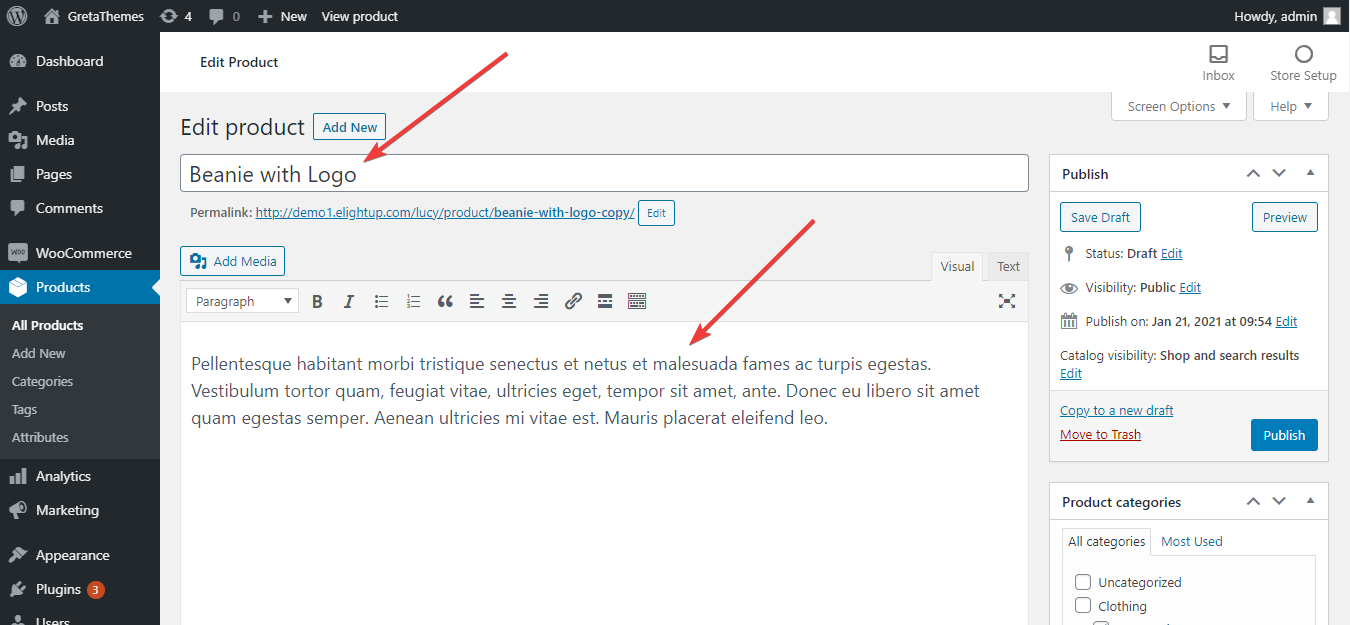
Task: Switch to the Text editor tab
Action: [1007, 266]
